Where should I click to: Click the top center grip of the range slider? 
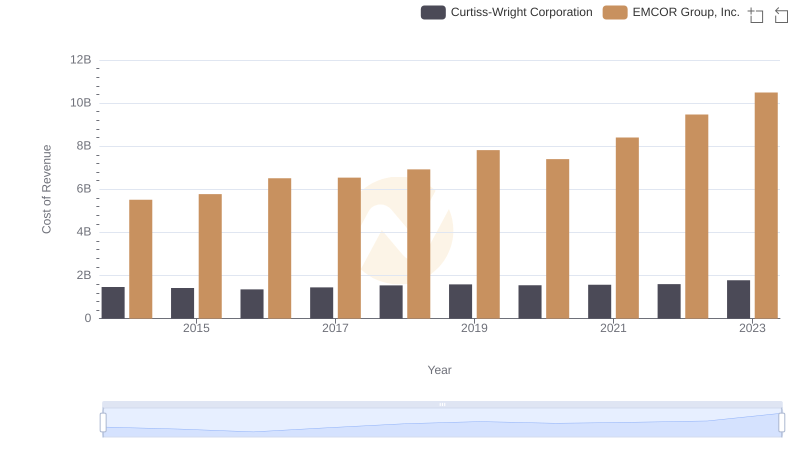click(x=442, y=404)
